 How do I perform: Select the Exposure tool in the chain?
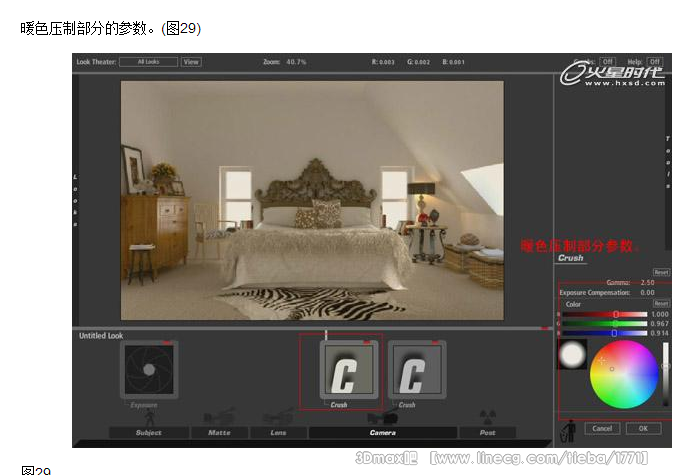[149, 370]
